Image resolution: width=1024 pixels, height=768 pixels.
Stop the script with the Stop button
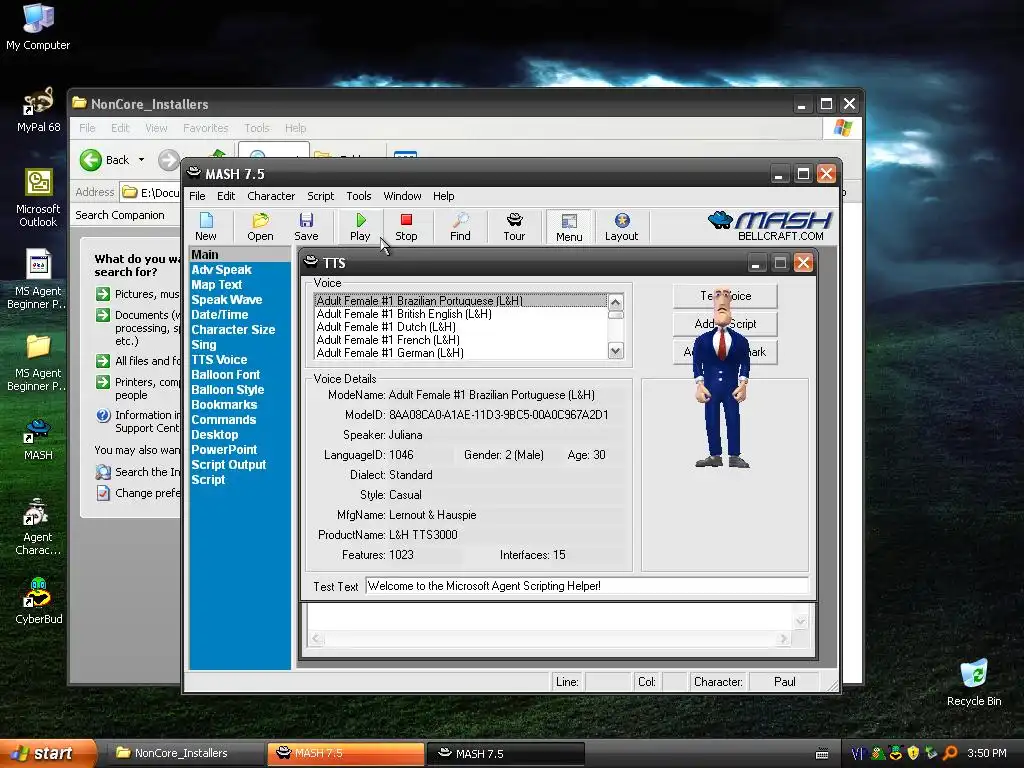click(406, 227)
